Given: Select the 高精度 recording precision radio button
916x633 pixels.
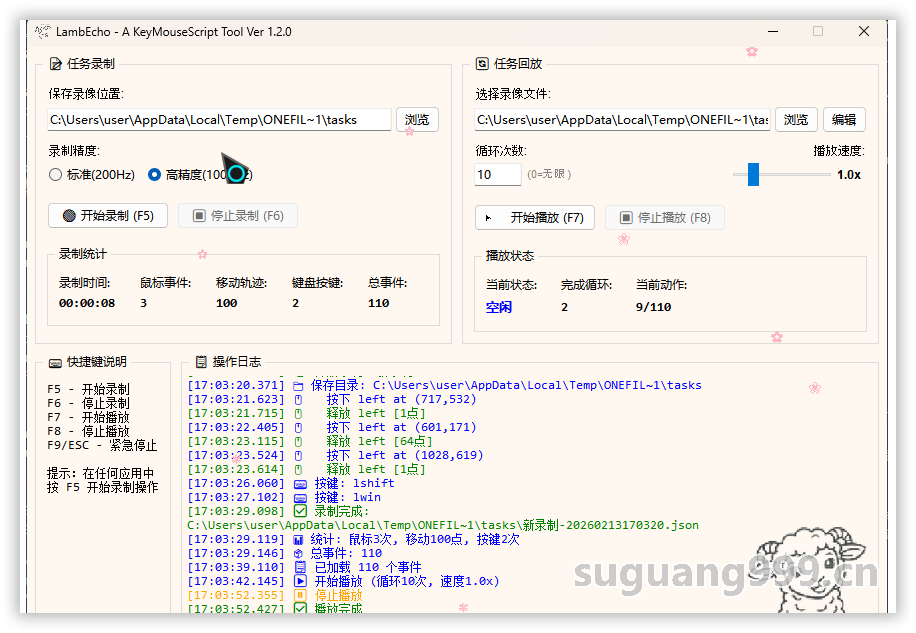Looking at the screenshot, I should click(154, 175).
